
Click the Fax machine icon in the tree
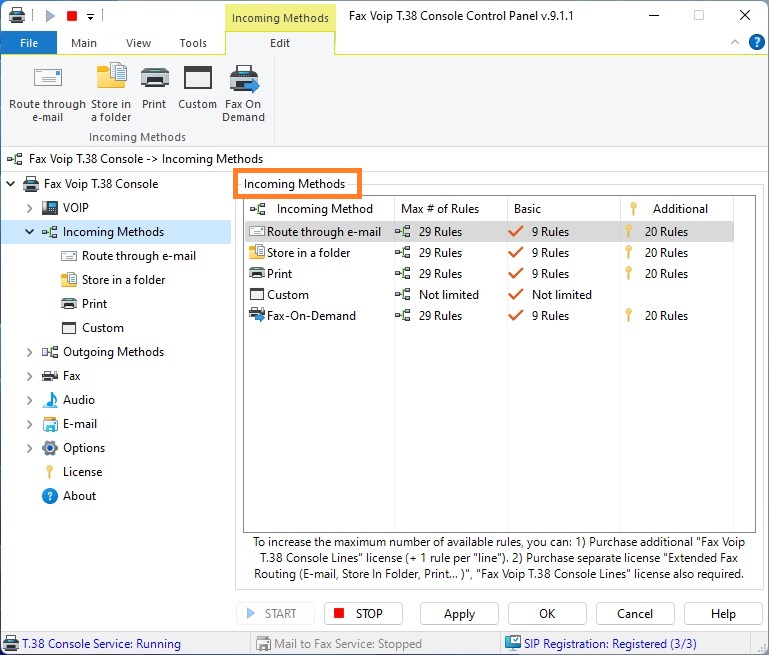[x=50, y=376]
